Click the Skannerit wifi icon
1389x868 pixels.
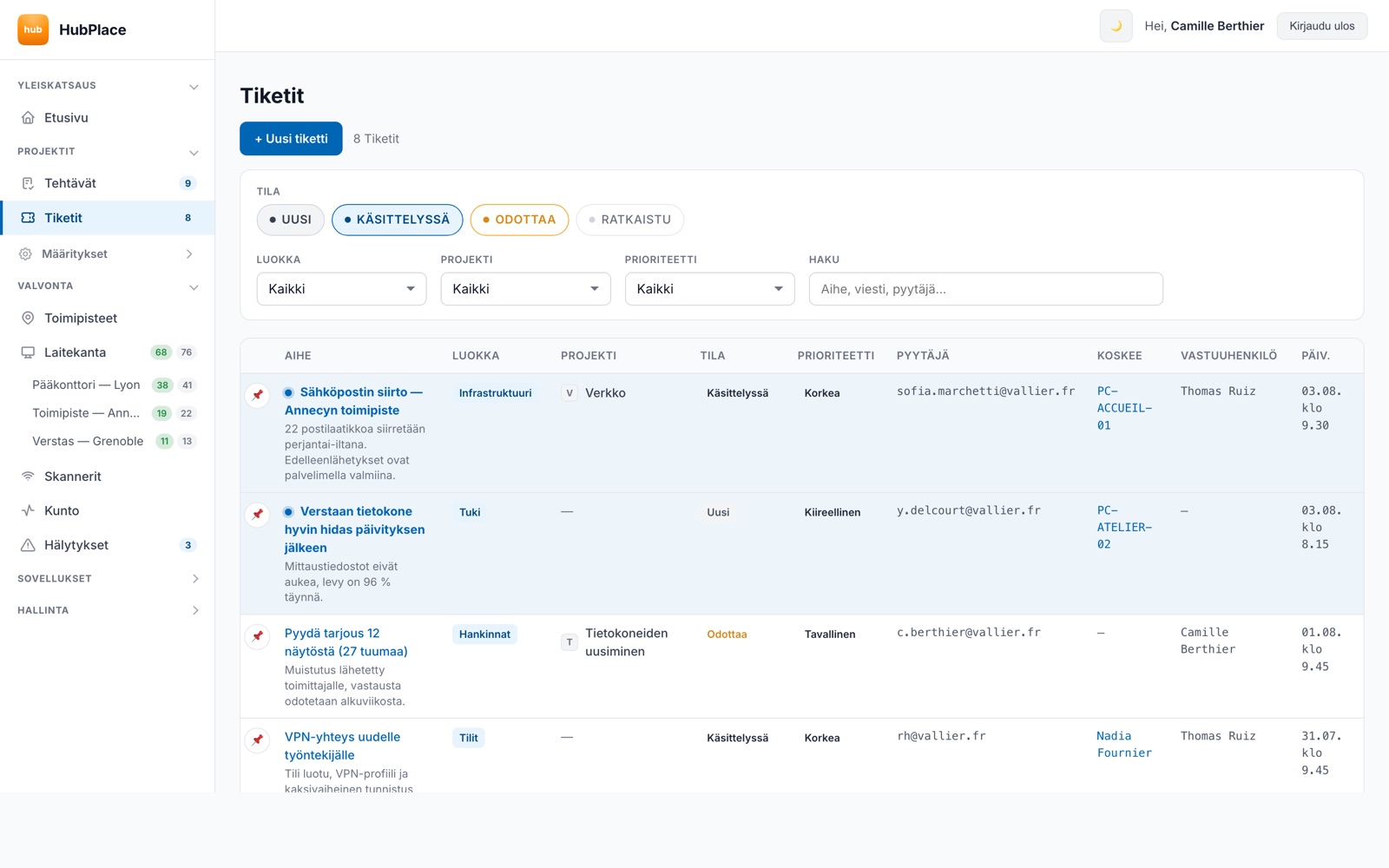click(28, 477)
